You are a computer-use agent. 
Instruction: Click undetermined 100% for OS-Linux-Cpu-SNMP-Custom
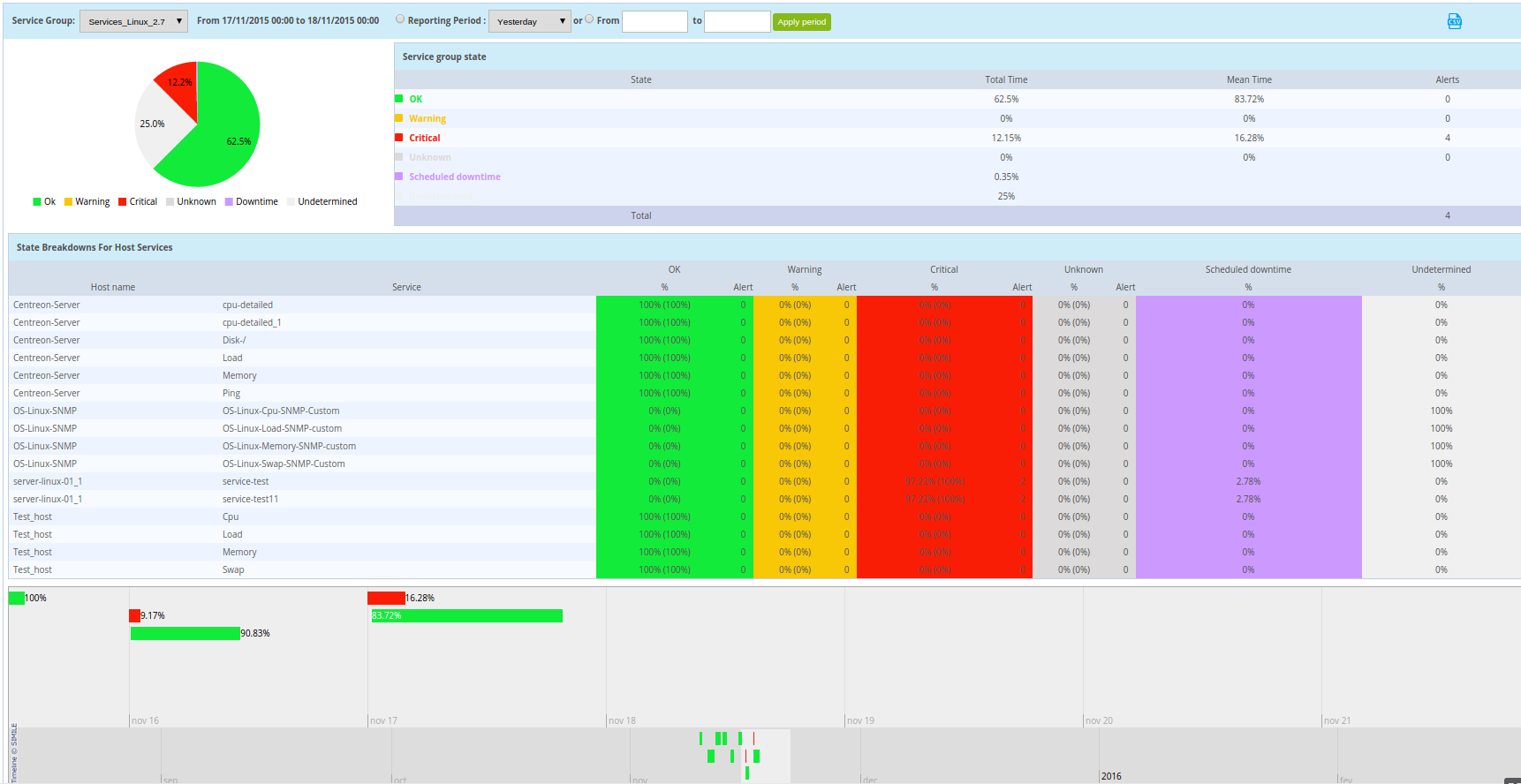(x=1441, y=411)
